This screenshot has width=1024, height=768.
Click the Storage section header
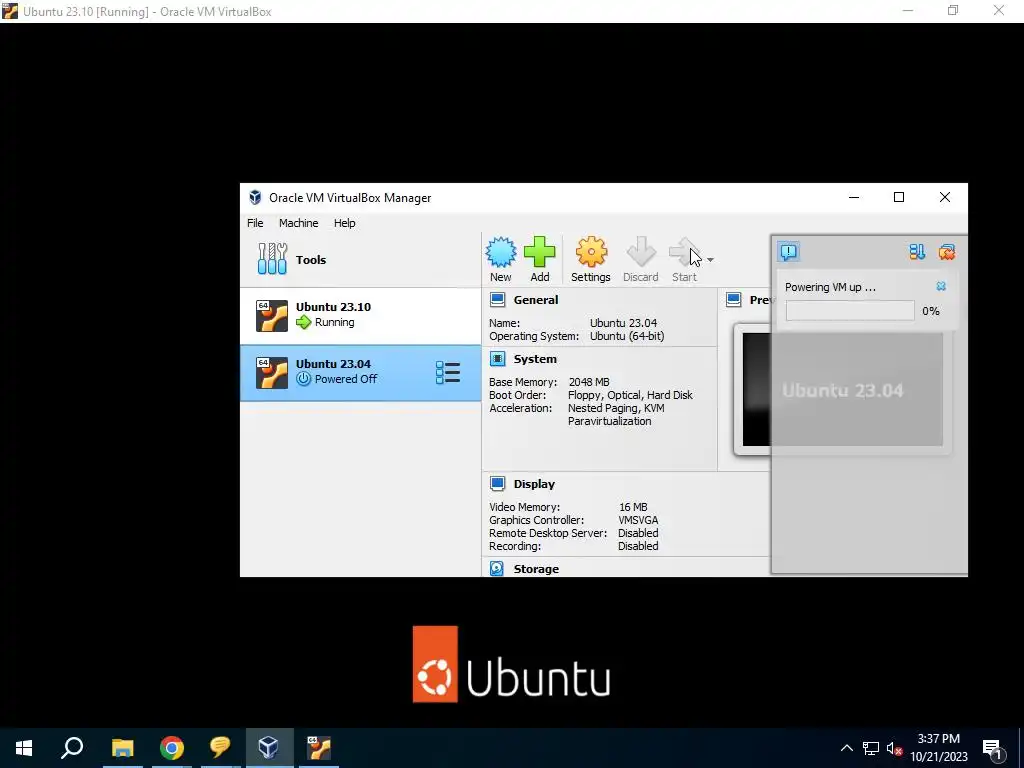tap(536, 569)
